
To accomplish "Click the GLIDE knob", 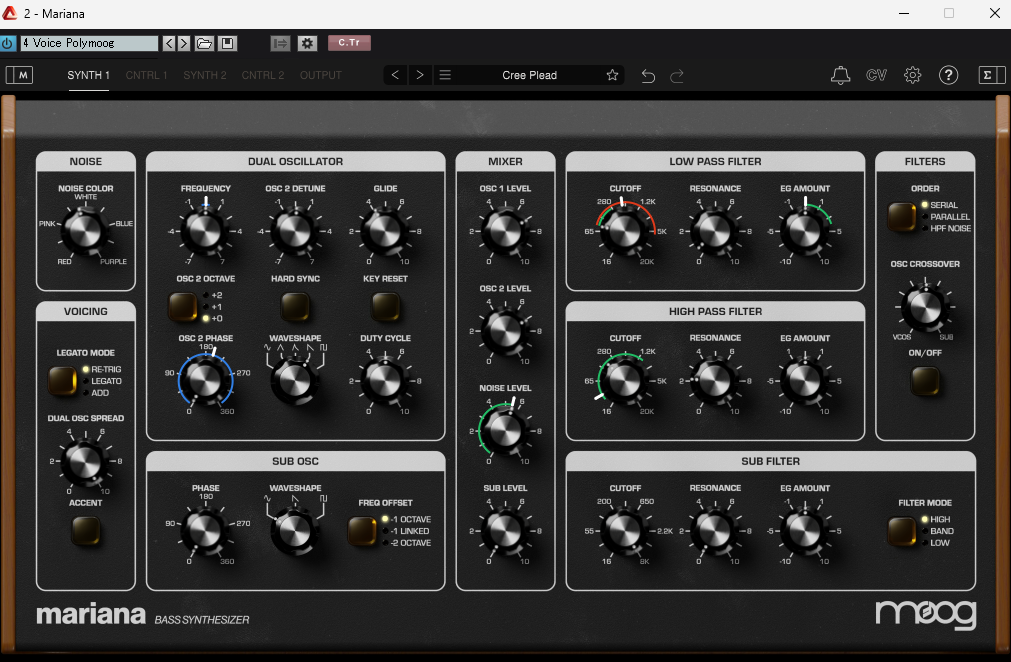I will (x=385, y=231).
